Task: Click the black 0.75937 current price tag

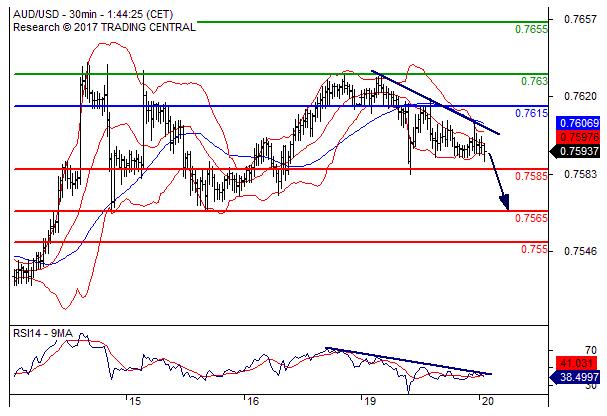Action: [575, 151]
